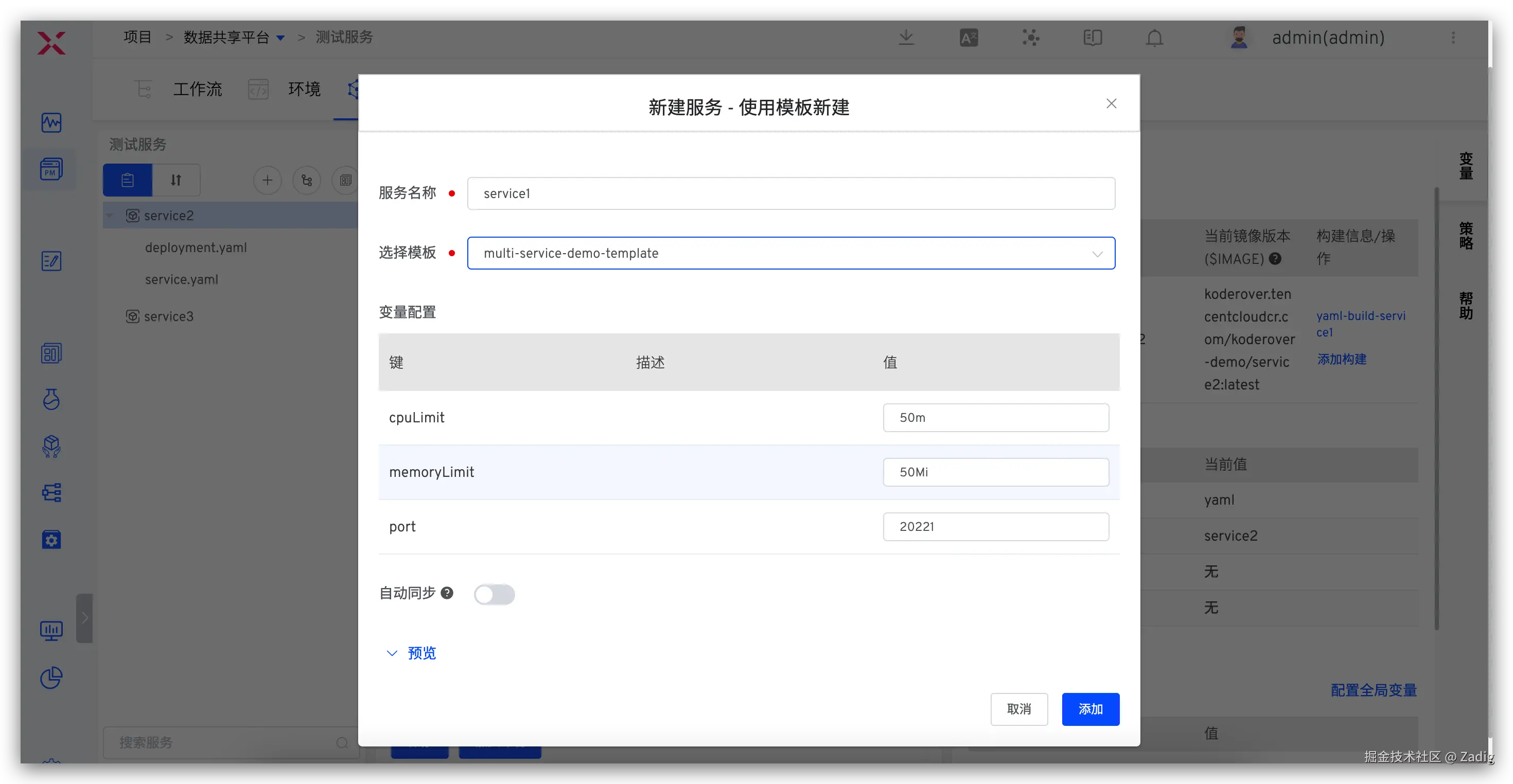The height and width of the screenshot is (784, 1513).
Task: Click the 取消 button
Action: click(1018, 709)
